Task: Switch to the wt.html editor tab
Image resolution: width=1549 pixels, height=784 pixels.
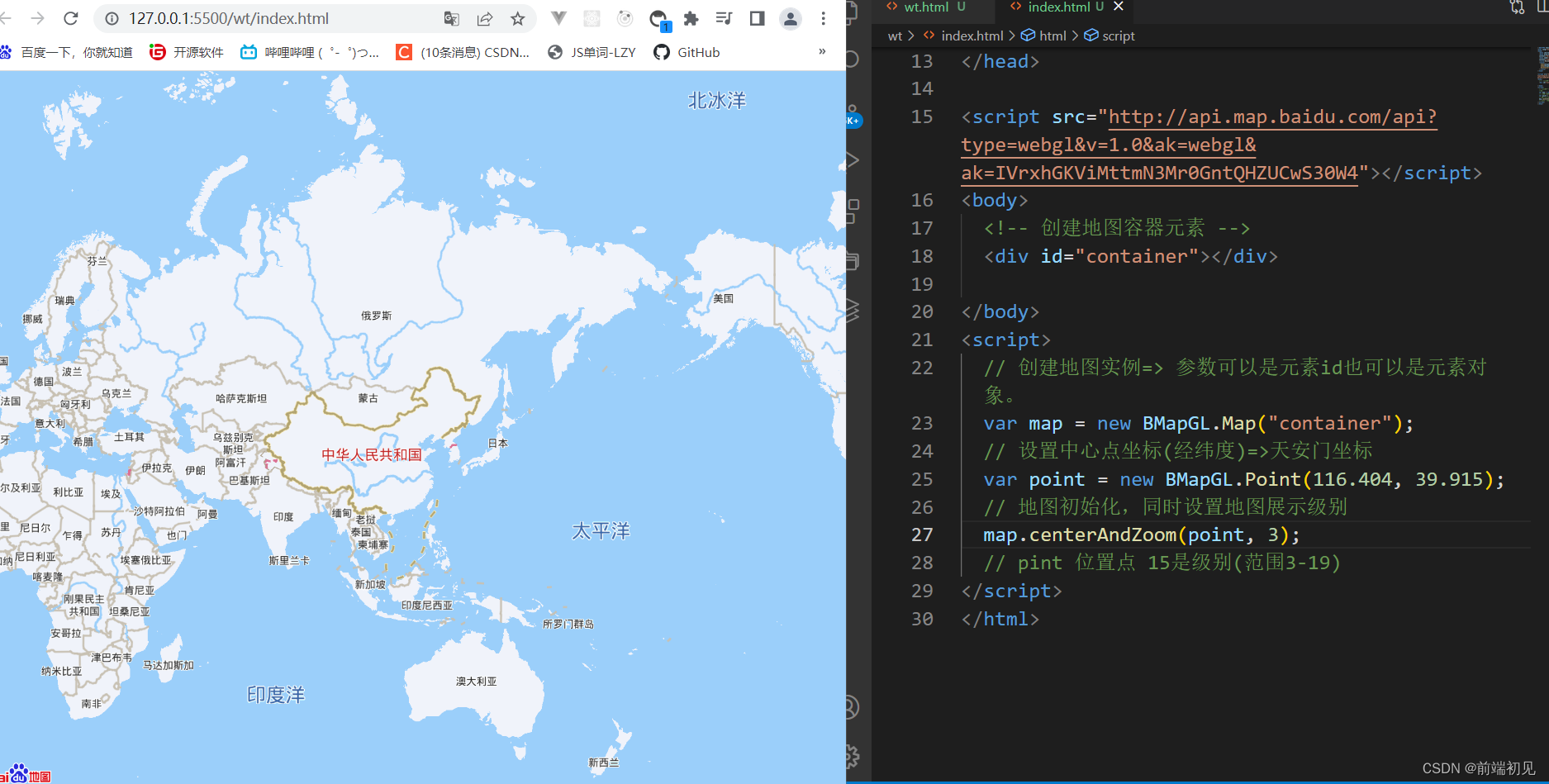Action: [925, 7]
